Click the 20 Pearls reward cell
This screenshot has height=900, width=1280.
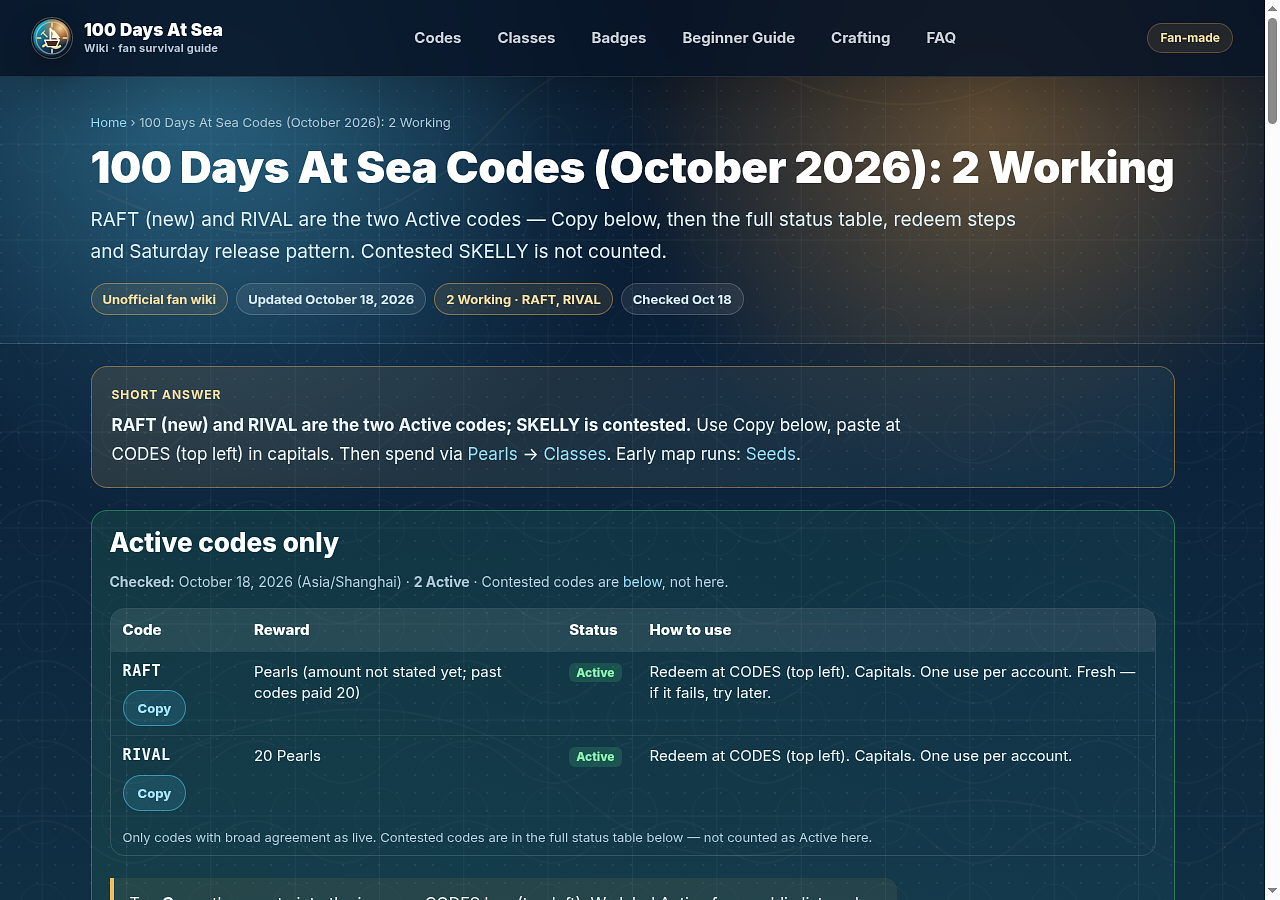tap(288, 756)
